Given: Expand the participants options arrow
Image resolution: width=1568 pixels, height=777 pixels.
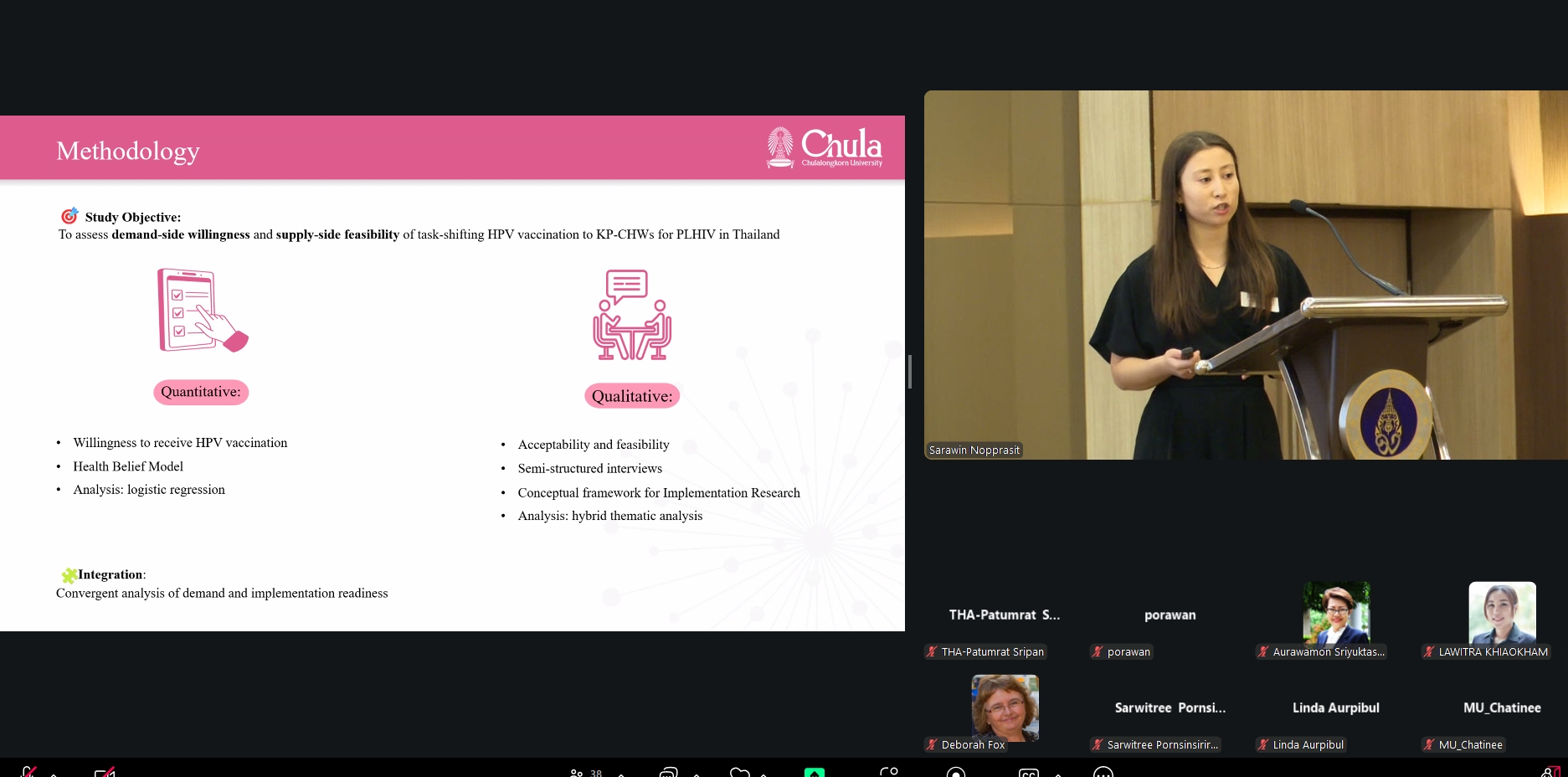Looking at the screenshot, I should [x=621, y=774].
